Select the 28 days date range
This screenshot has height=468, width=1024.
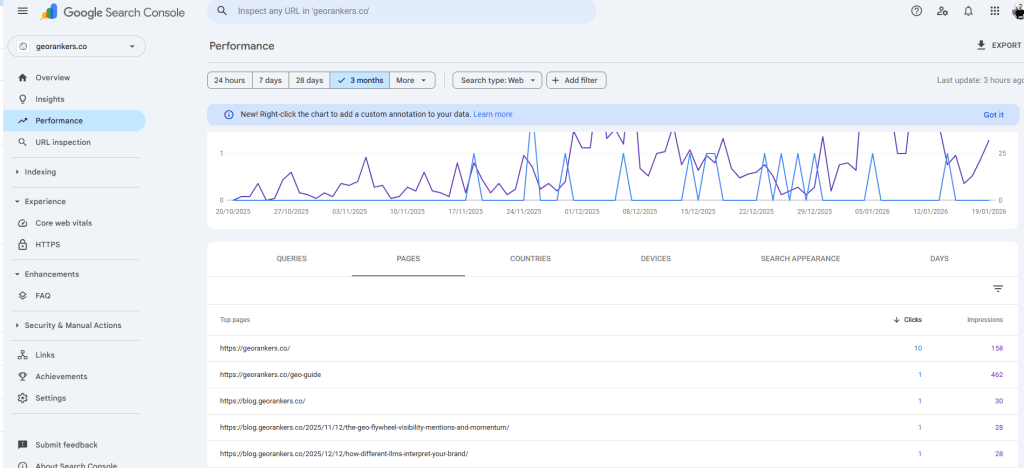coord(310,80)
